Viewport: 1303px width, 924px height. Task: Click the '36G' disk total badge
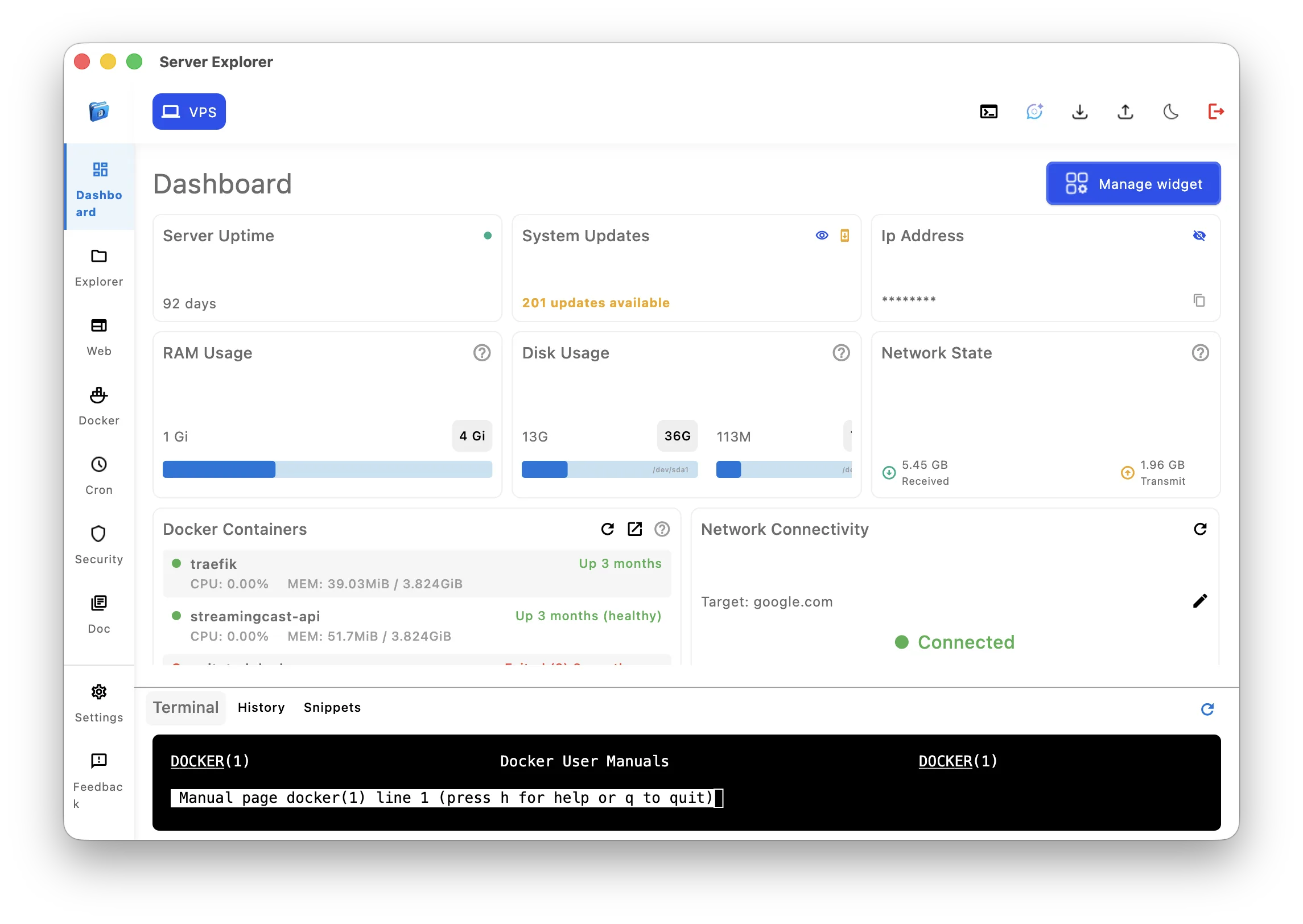point(677,436)
